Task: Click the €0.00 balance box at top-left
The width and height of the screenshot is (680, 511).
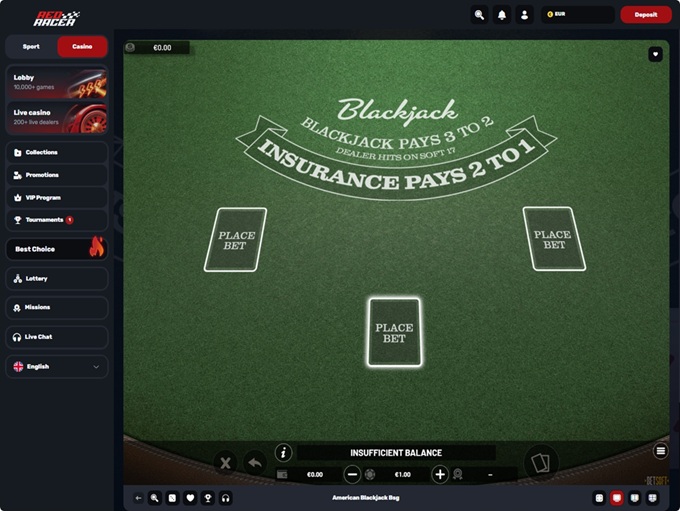Action: (157, 48)
